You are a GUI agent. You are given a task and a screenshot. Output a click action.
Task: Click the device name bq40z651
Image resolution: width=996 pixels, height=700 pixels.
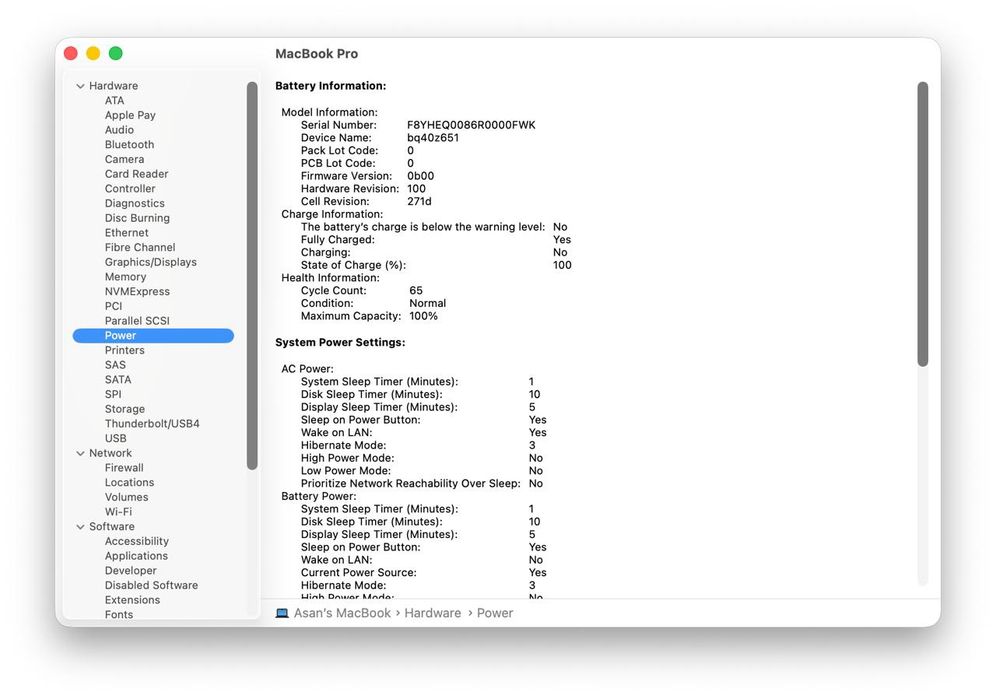[433, 138]
